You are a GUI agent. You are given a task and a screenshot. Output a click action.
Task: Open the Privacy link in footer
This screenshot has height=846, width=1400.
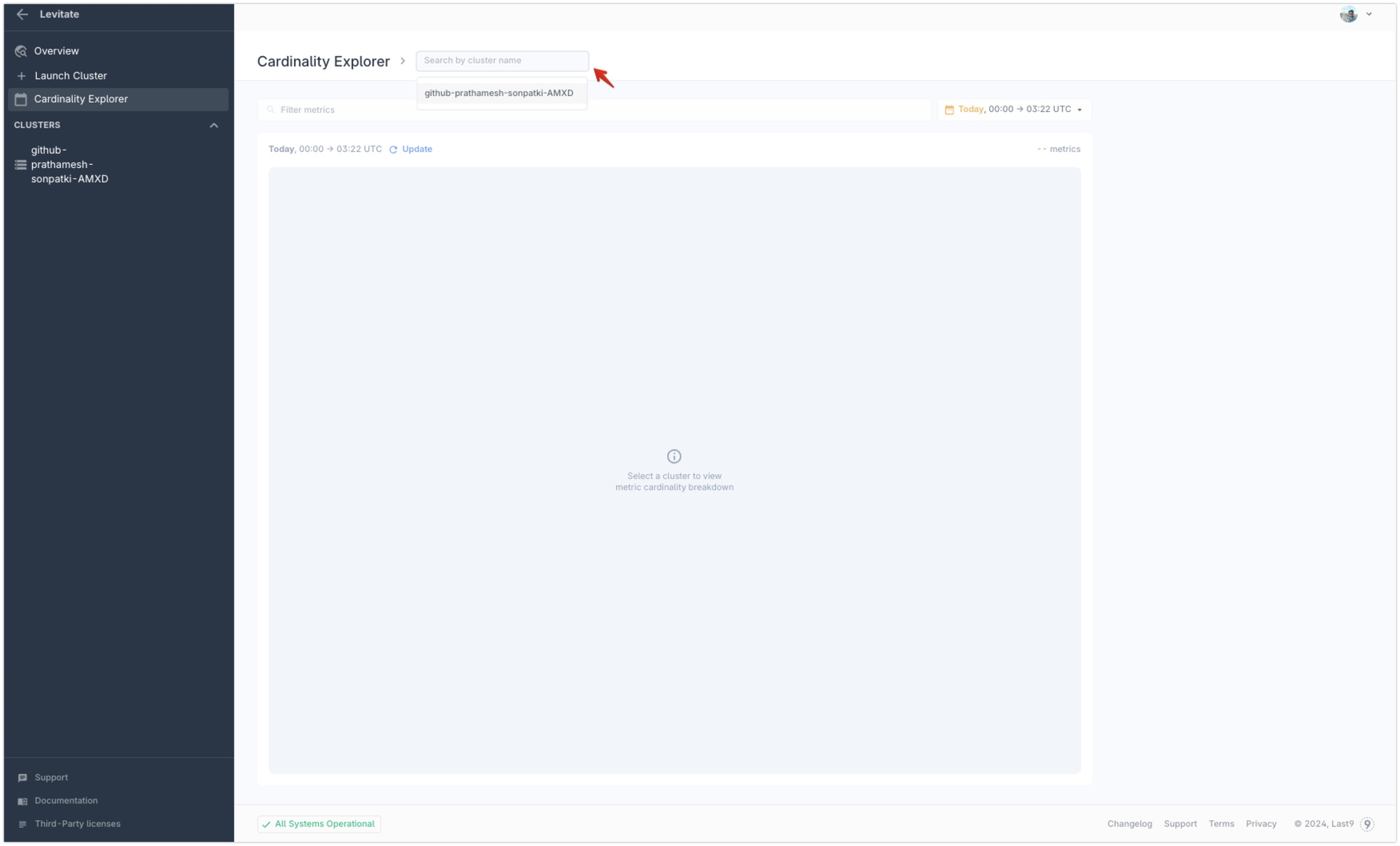click(1261, 824)
